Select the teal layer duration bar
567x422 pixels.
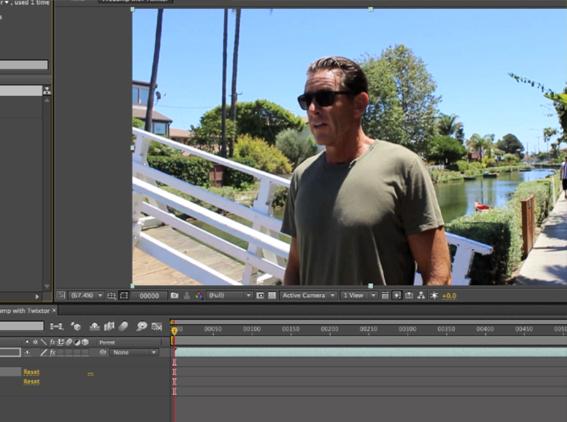click(x=371, y=352)
